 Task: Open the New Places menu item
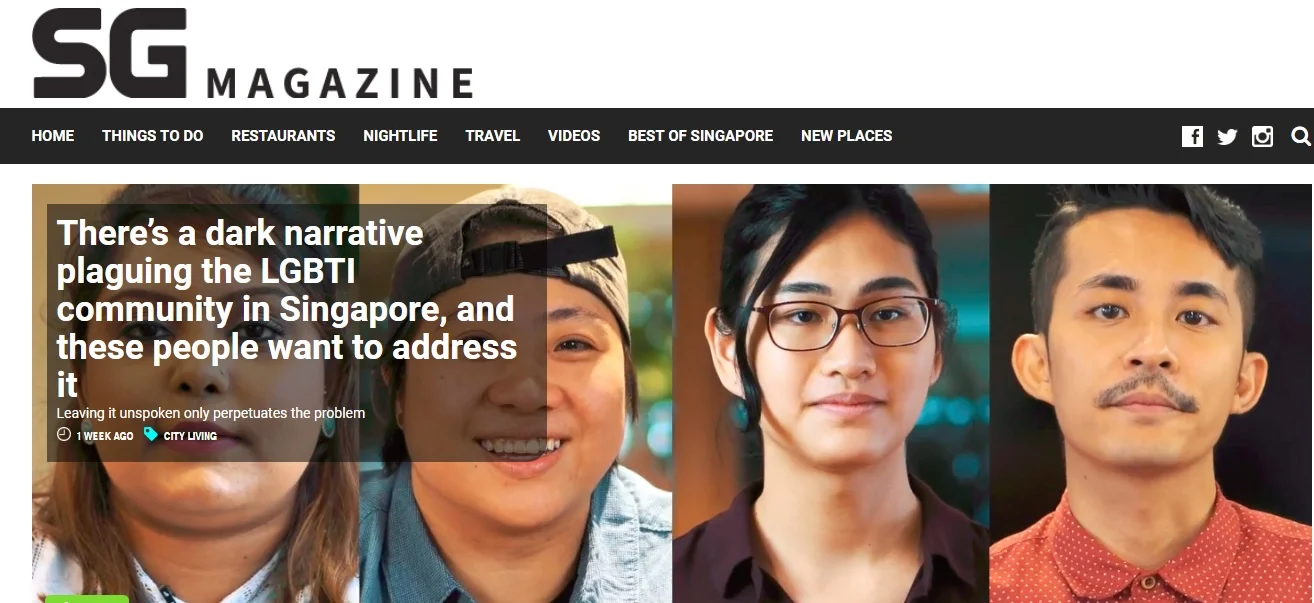coord(846,136)
